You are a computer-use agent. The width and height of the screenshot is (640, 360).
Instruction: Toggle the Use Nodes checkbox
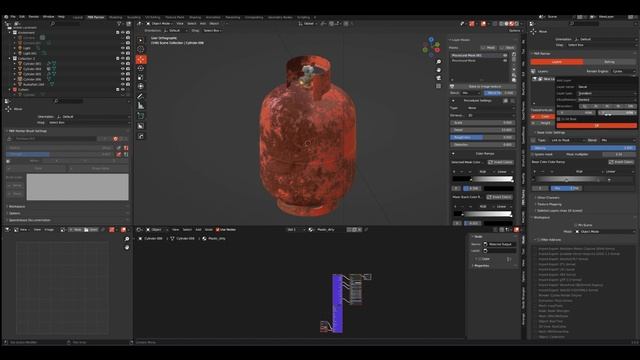pyautogui.click(x=218, y=230)
